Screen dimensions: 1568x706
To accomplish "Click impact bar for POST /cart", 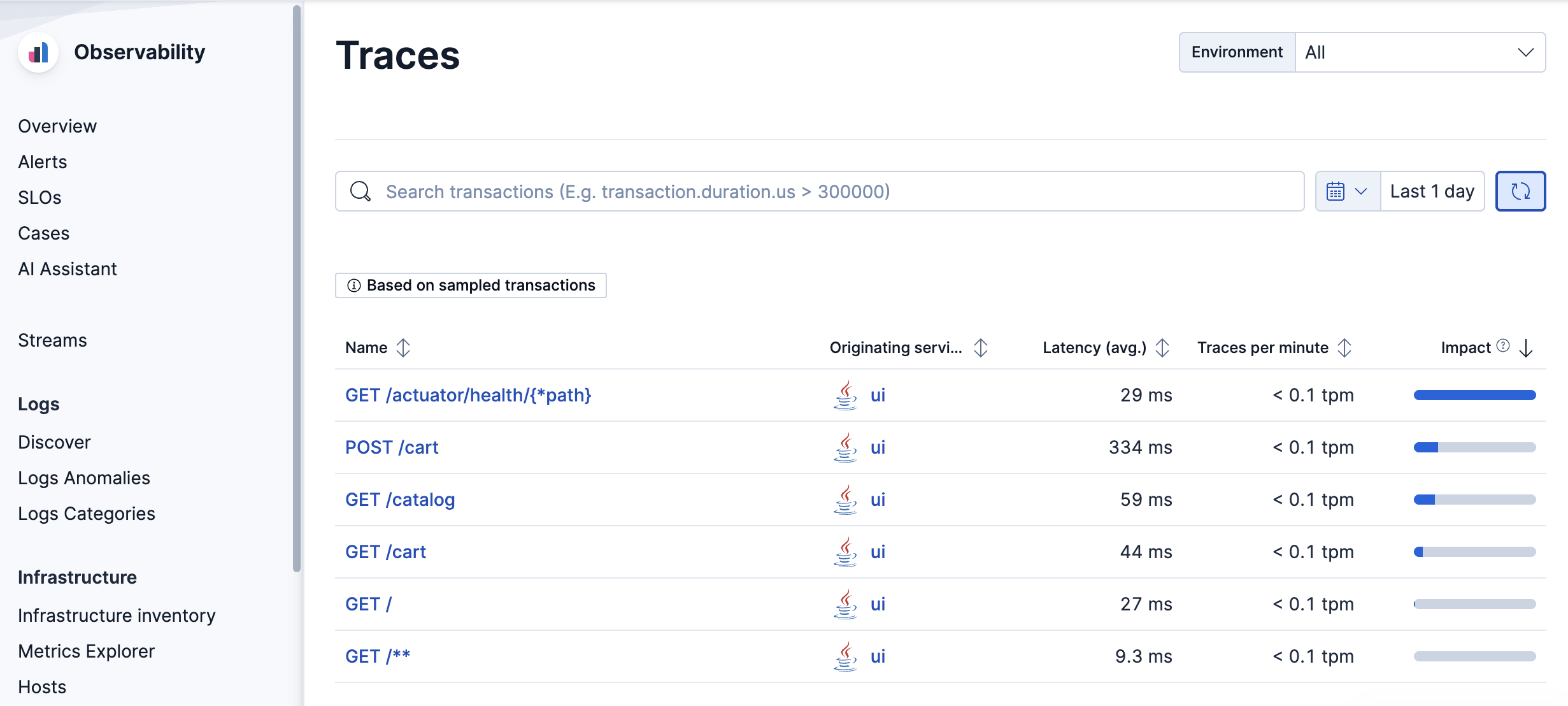I will [x=1474, y=447].
